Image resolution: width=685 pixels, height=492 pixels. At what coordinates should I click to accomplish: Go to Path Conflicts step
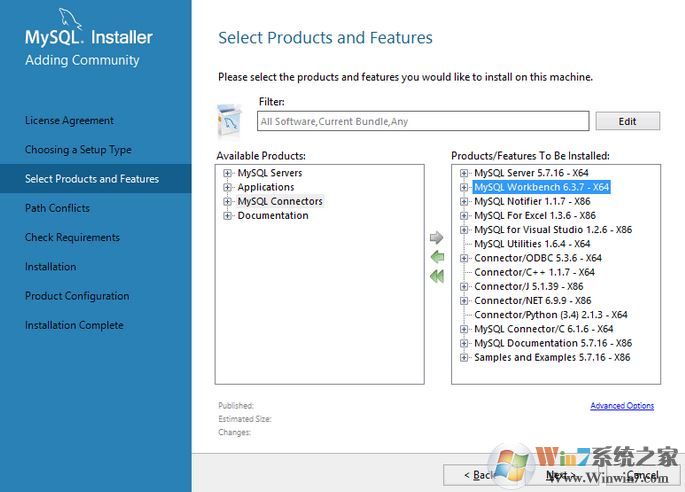click(57, 208)
